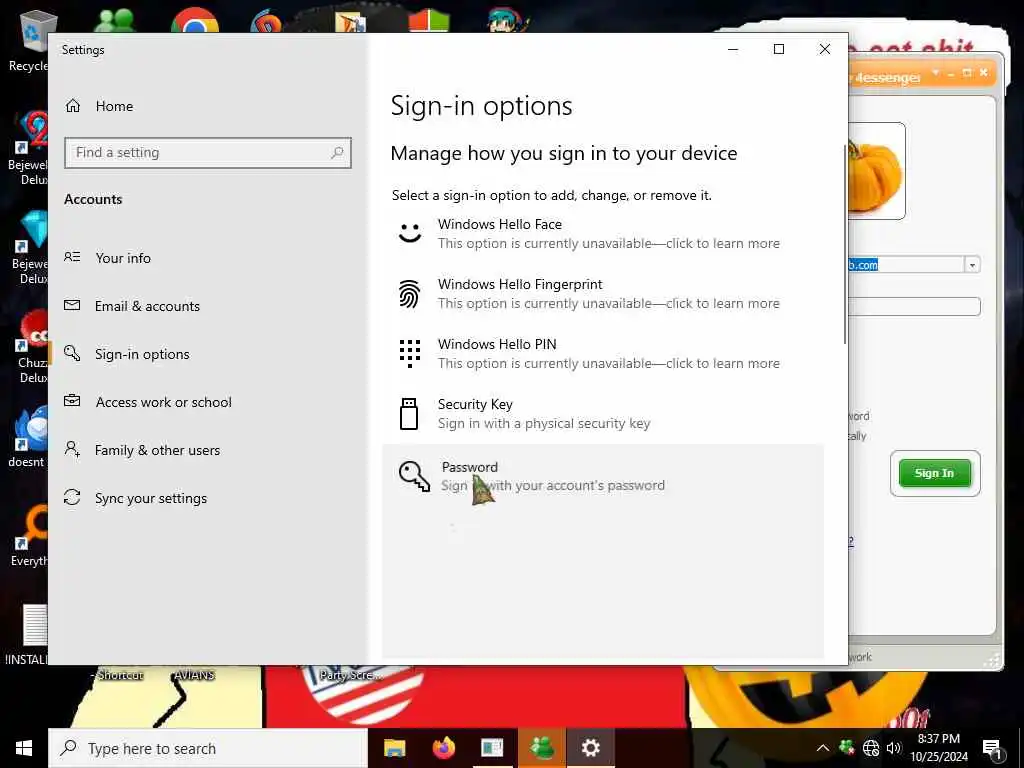Image resolution: width=1024 pixels, height=768 pixels.
Task: Open the Messenger title bar dropdown arrow
Action: [935, 72]
